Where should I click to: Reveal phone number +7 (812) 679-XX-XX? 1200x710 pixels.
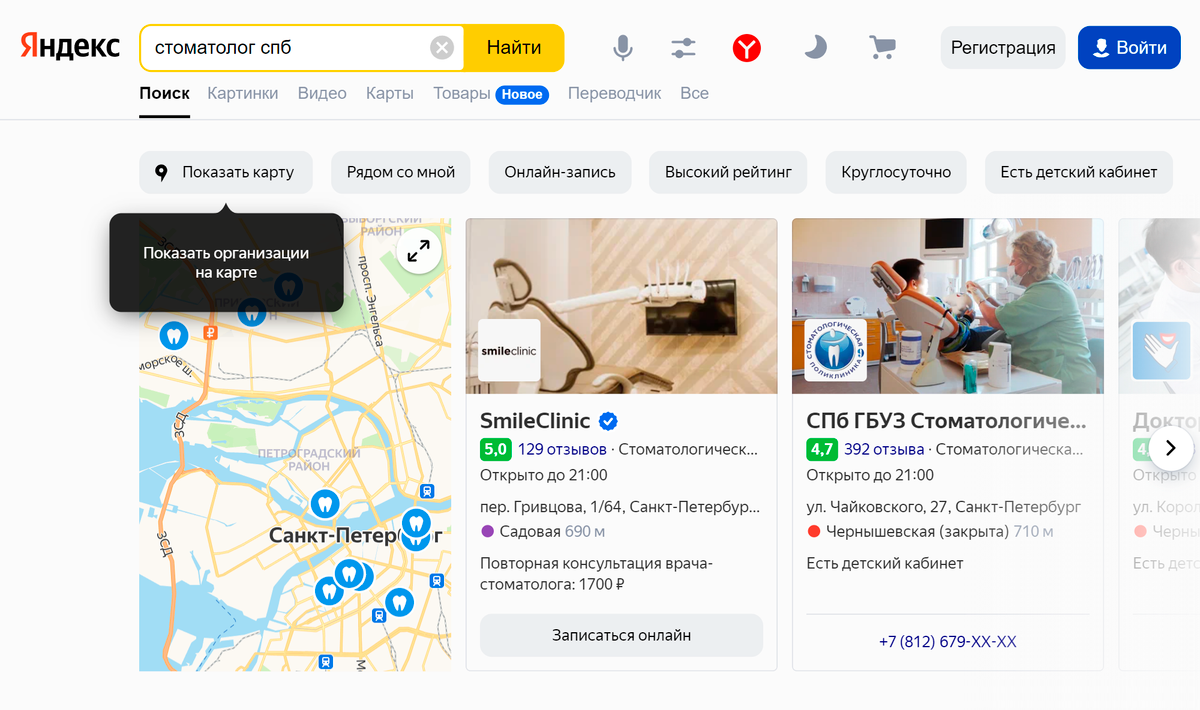947,641
